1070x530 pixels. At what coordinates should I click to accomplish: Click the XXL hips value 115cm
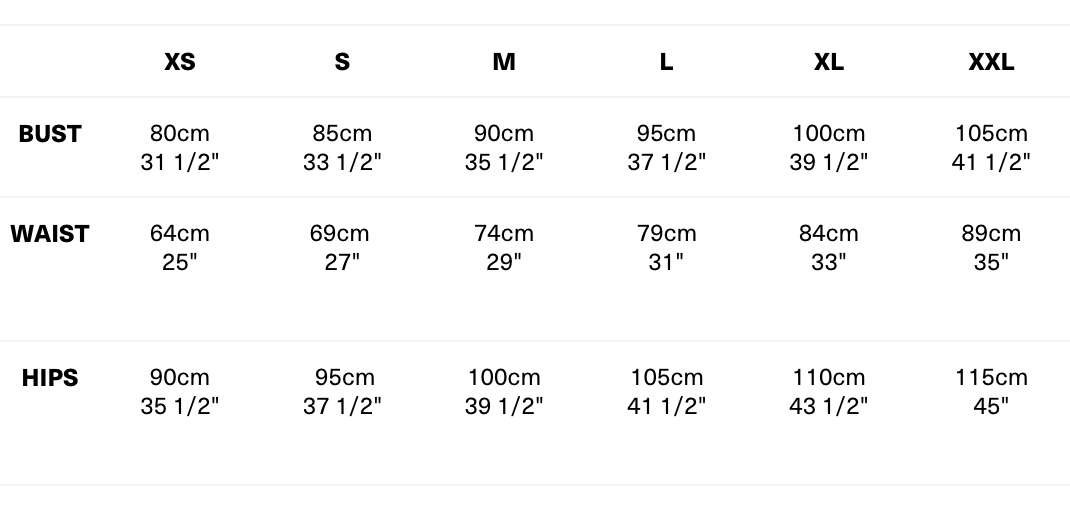click(991, 378)
